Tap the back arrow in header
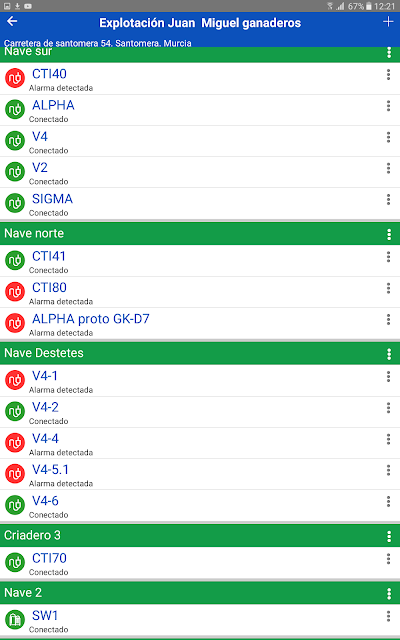400x640 pixels. tap(12, 21)
